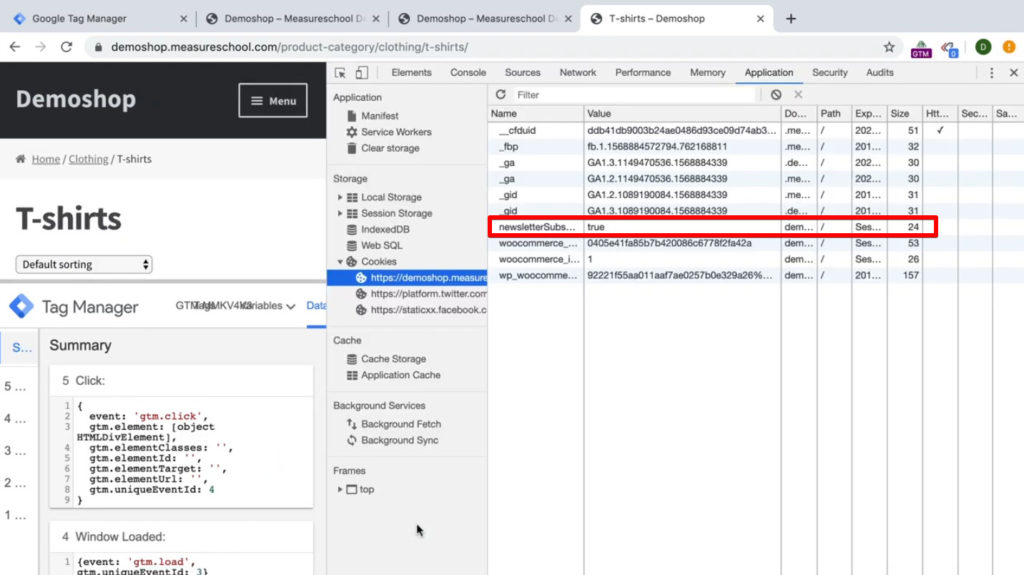Open Summary item in Tag Manager sidebar

tap(20, 347)
